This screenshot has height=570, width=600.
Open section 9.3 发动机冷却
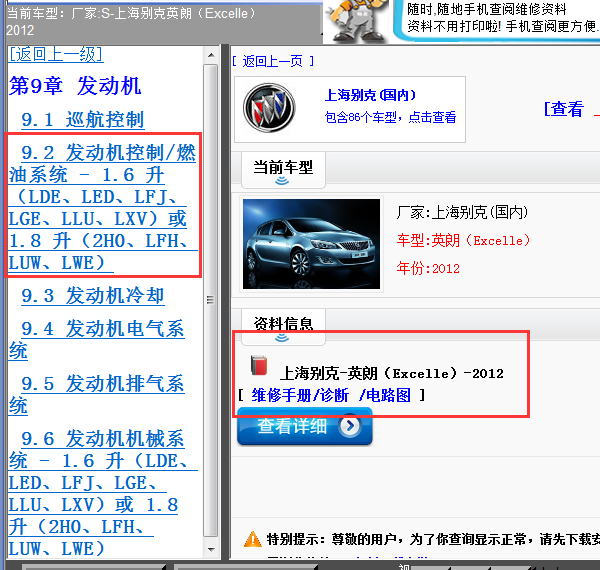(93, 296)
